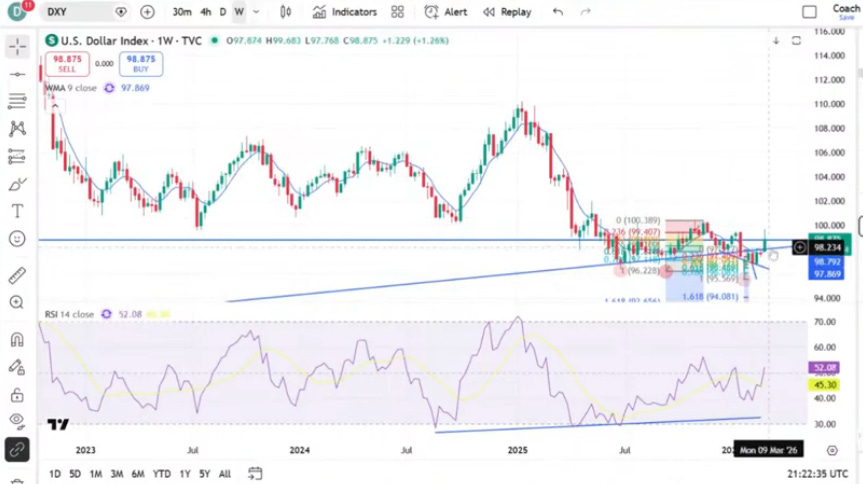Show All available chart data
Screen dimensions: 863x484
225,474
